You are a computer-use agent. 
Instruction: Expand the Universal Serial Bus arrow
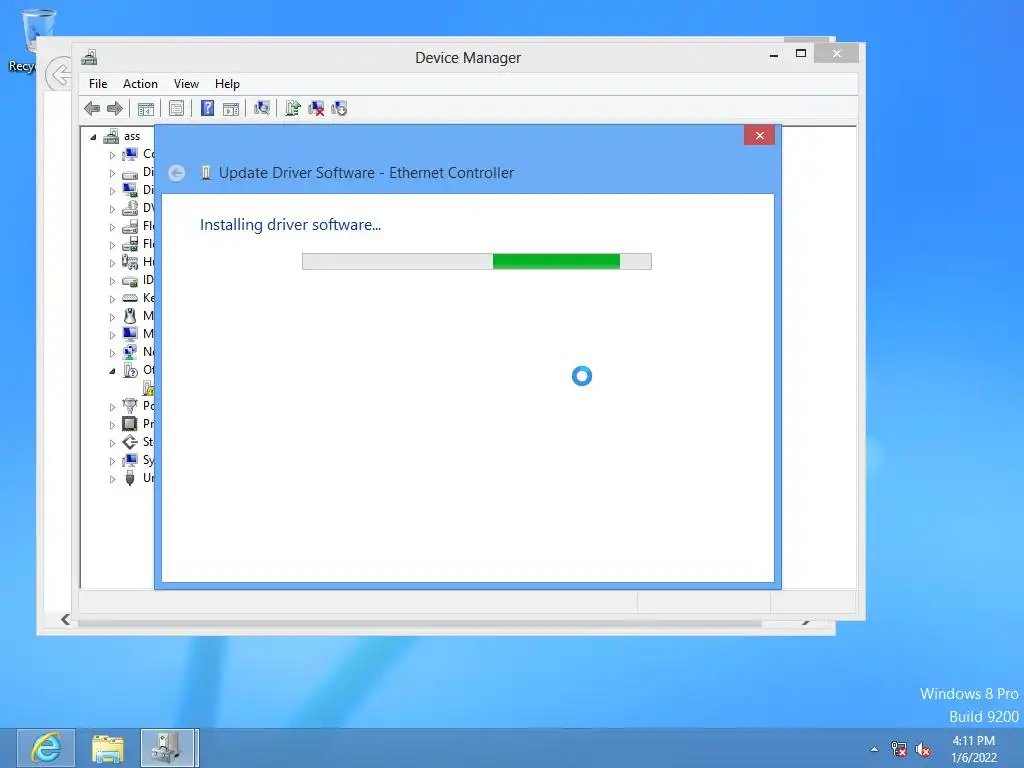coord(112,479)
